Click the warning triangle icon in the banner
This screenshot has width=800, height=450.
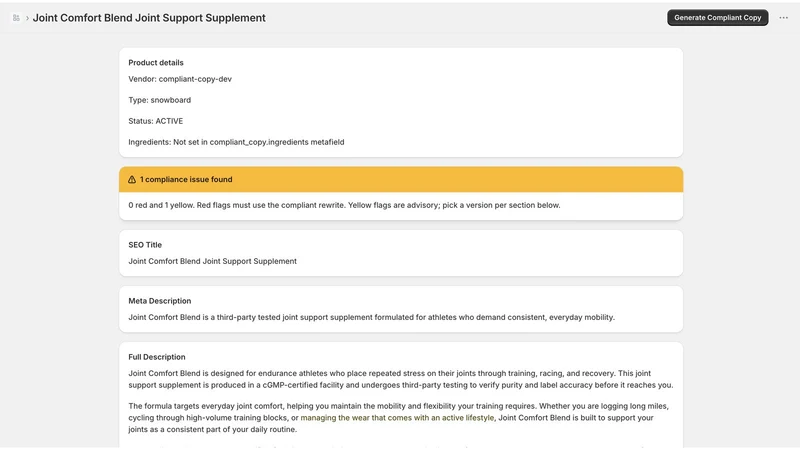pos(132,180)
